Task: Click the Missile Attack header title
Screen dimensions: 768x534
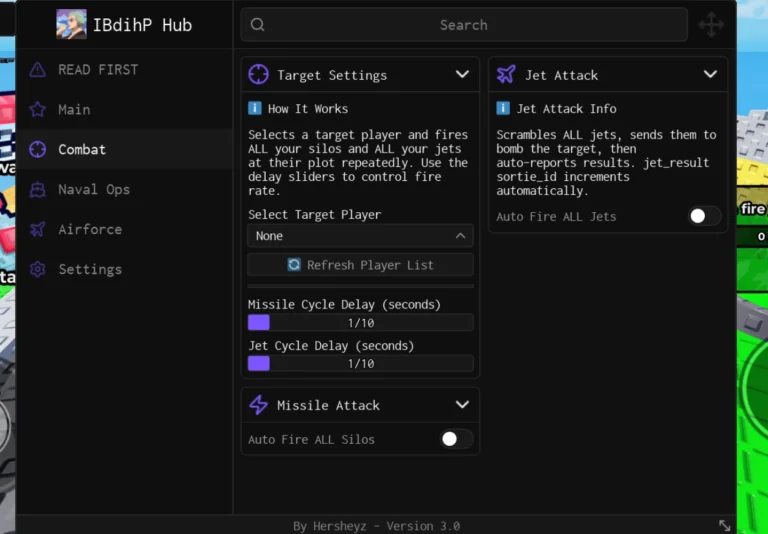Action: click(328, 405)
